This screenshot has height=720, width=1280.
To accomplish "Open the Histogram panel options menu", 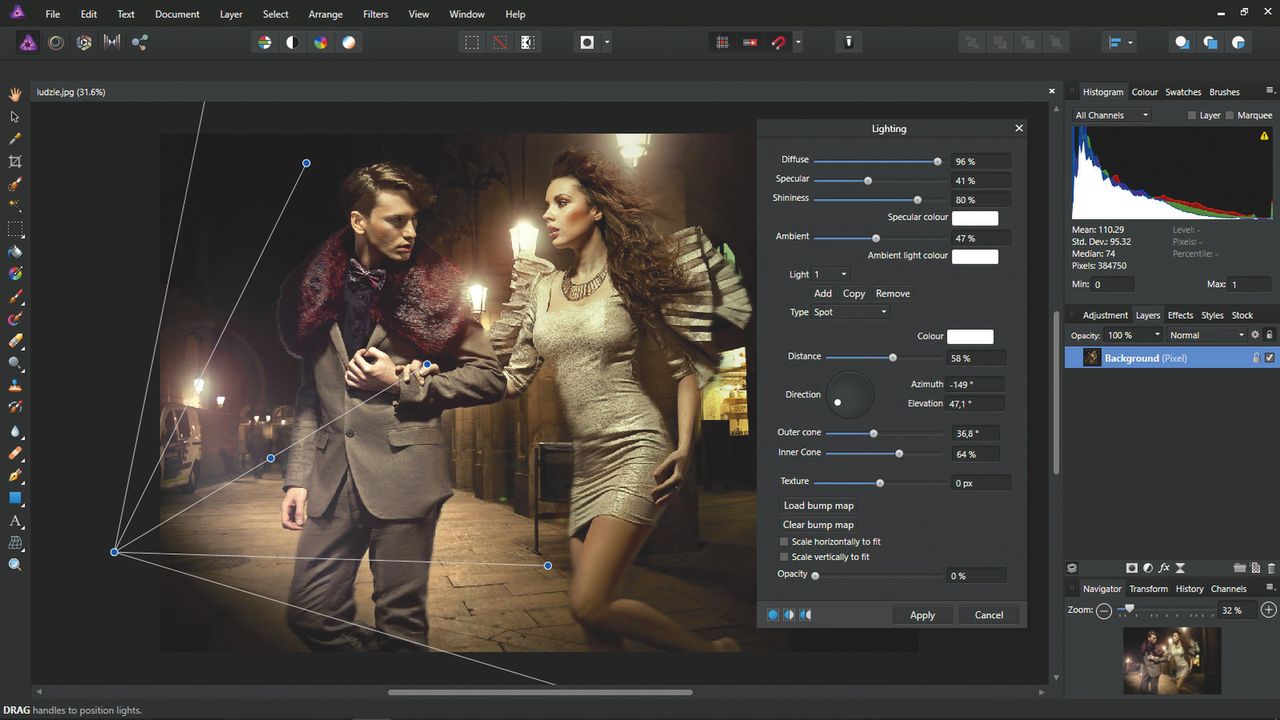I will point(1270,92).
